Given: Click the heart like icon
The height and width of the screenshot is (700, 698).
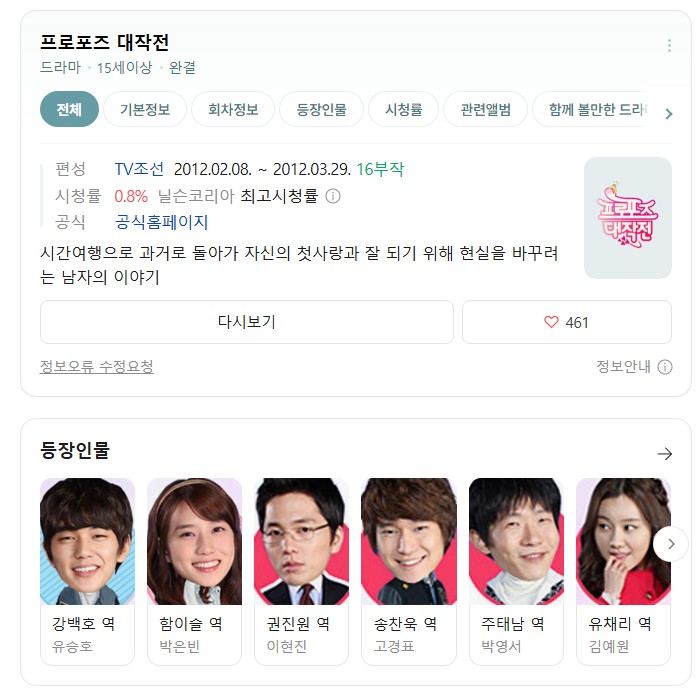Looking at the screenshot, I should (x=551, y=322).
